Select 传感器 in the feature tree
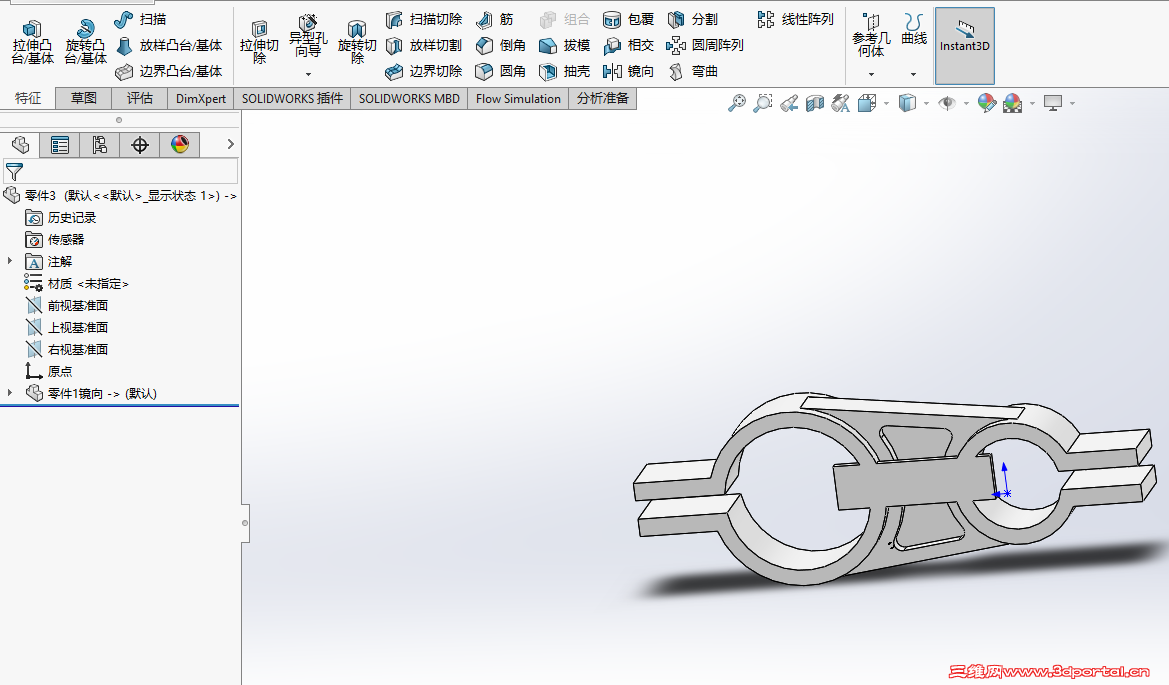The image size is (1169, 685). [66, 239]
